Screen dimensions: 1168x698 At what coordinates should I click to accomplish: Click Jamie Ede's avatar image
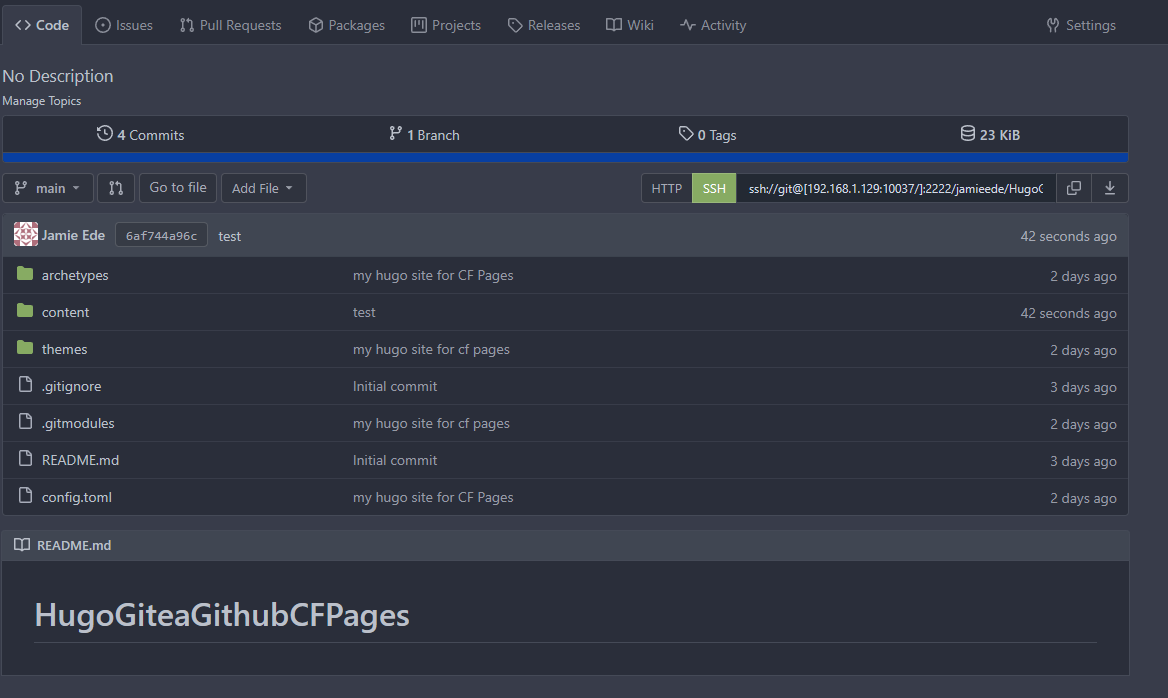pyautogui.click(x=26, y=235)
